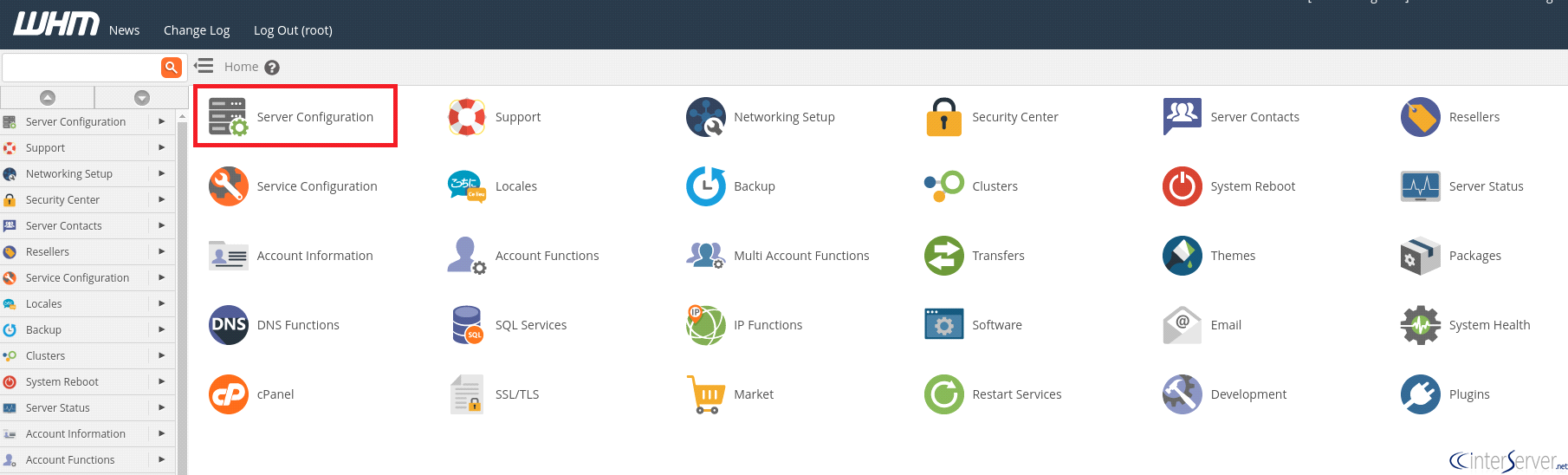
Task: Click the News link in header
Action: (124, 30)
